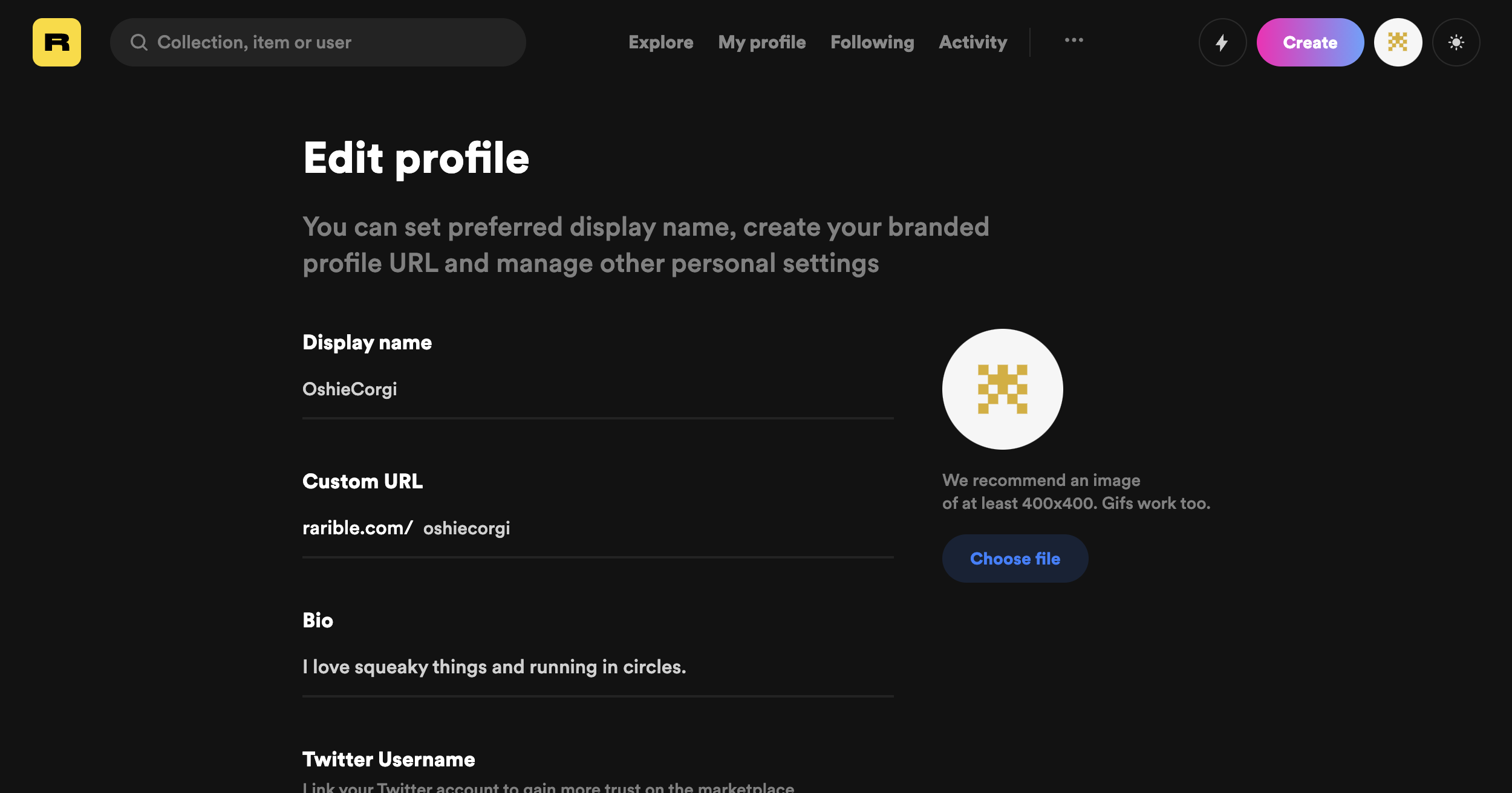Click the search magnifier icon
The width and height of the screenshot is (1512, 793).
coord(139,42)
